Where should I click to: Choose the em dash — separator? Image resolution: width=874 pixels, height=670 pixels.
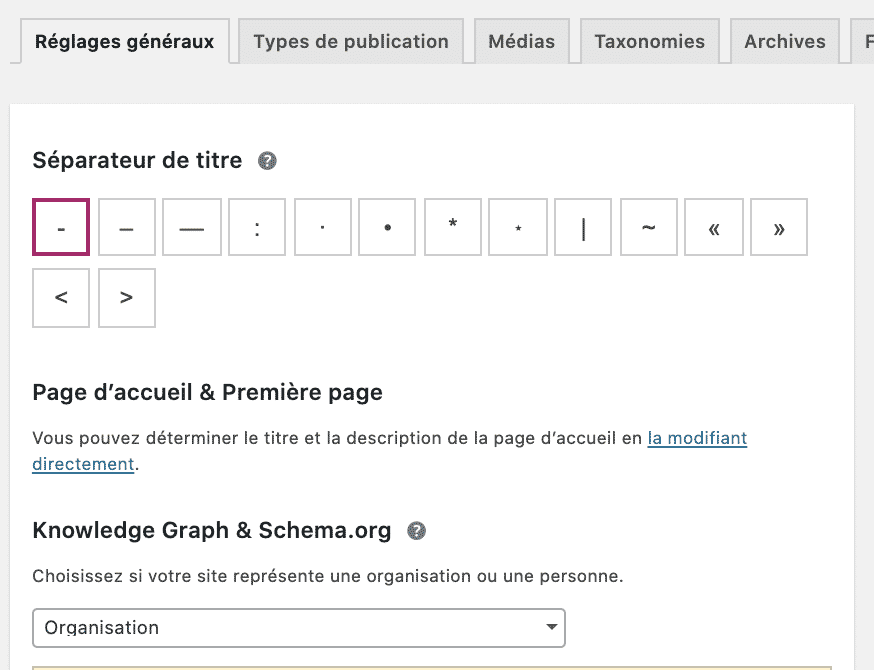point(191,227)
